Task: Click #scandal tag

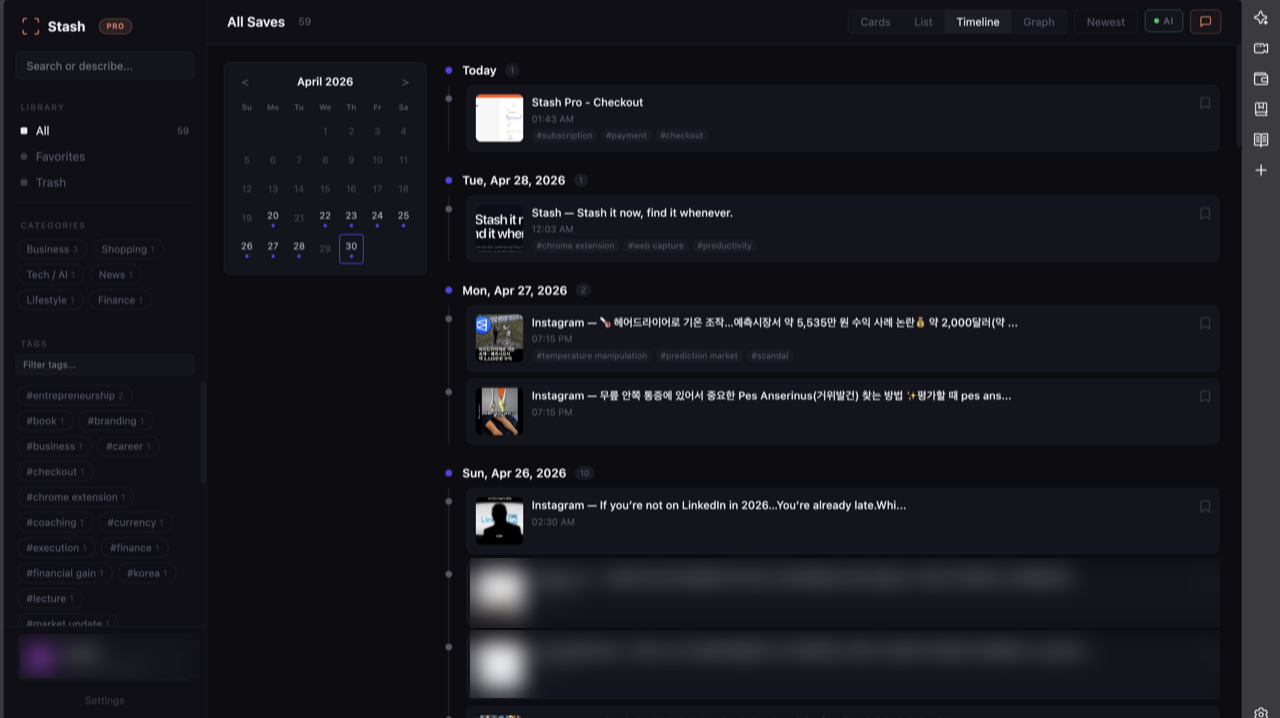Action: (770, 355)
